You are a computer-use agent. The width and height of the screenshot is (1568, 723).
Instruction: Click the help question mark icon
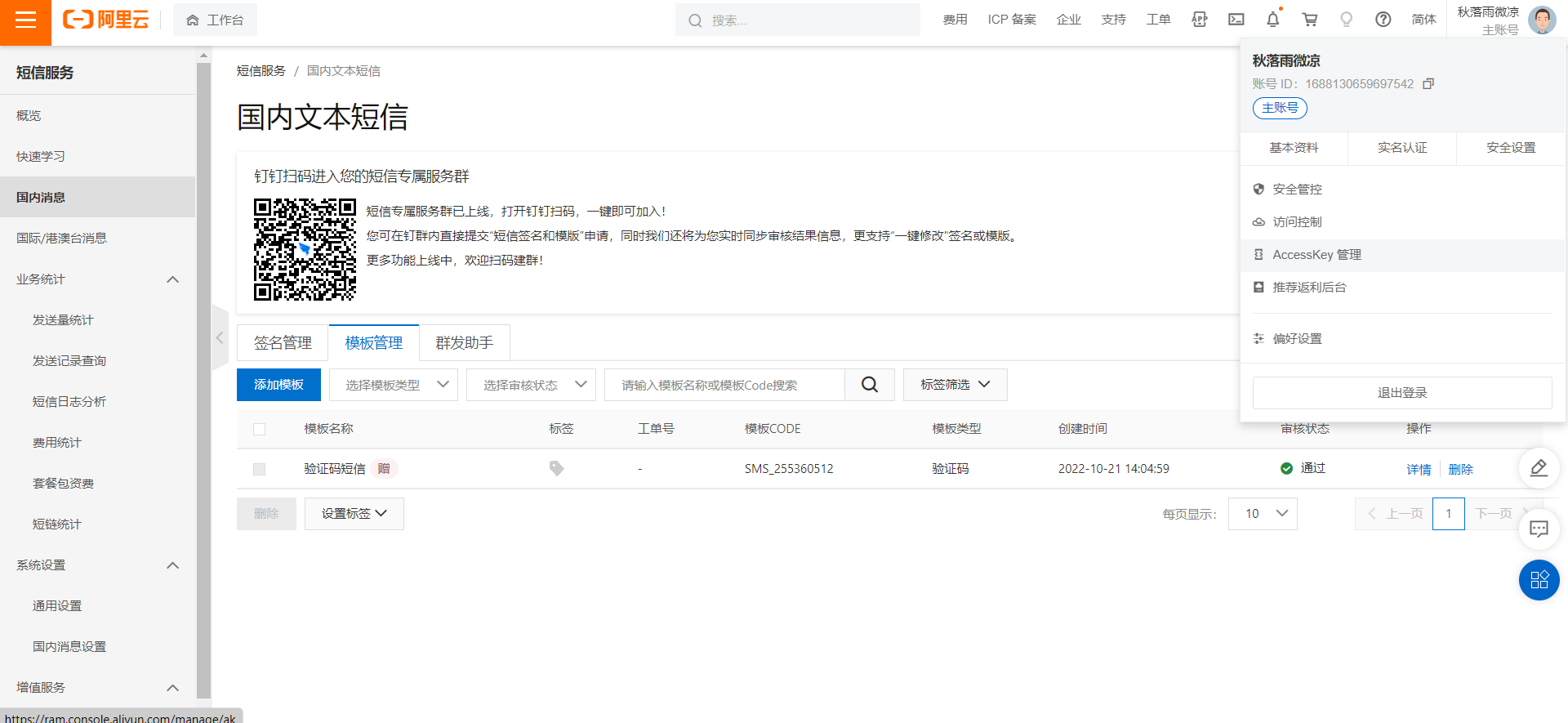[1383, 20]
